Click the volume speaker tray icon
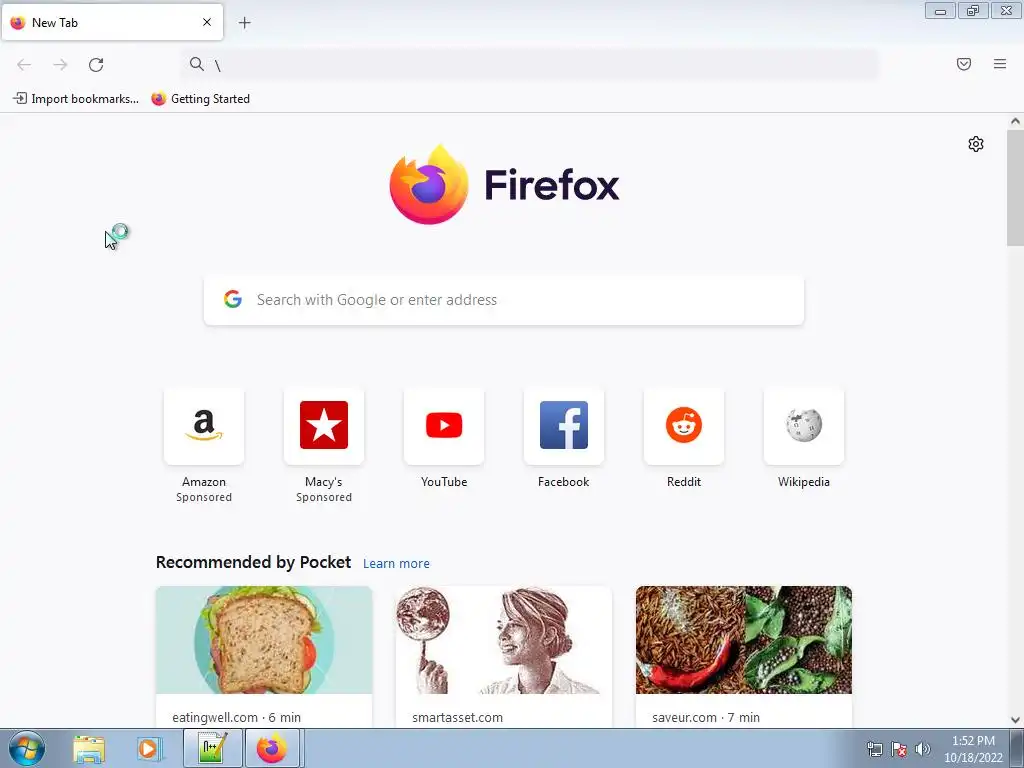 922,749
